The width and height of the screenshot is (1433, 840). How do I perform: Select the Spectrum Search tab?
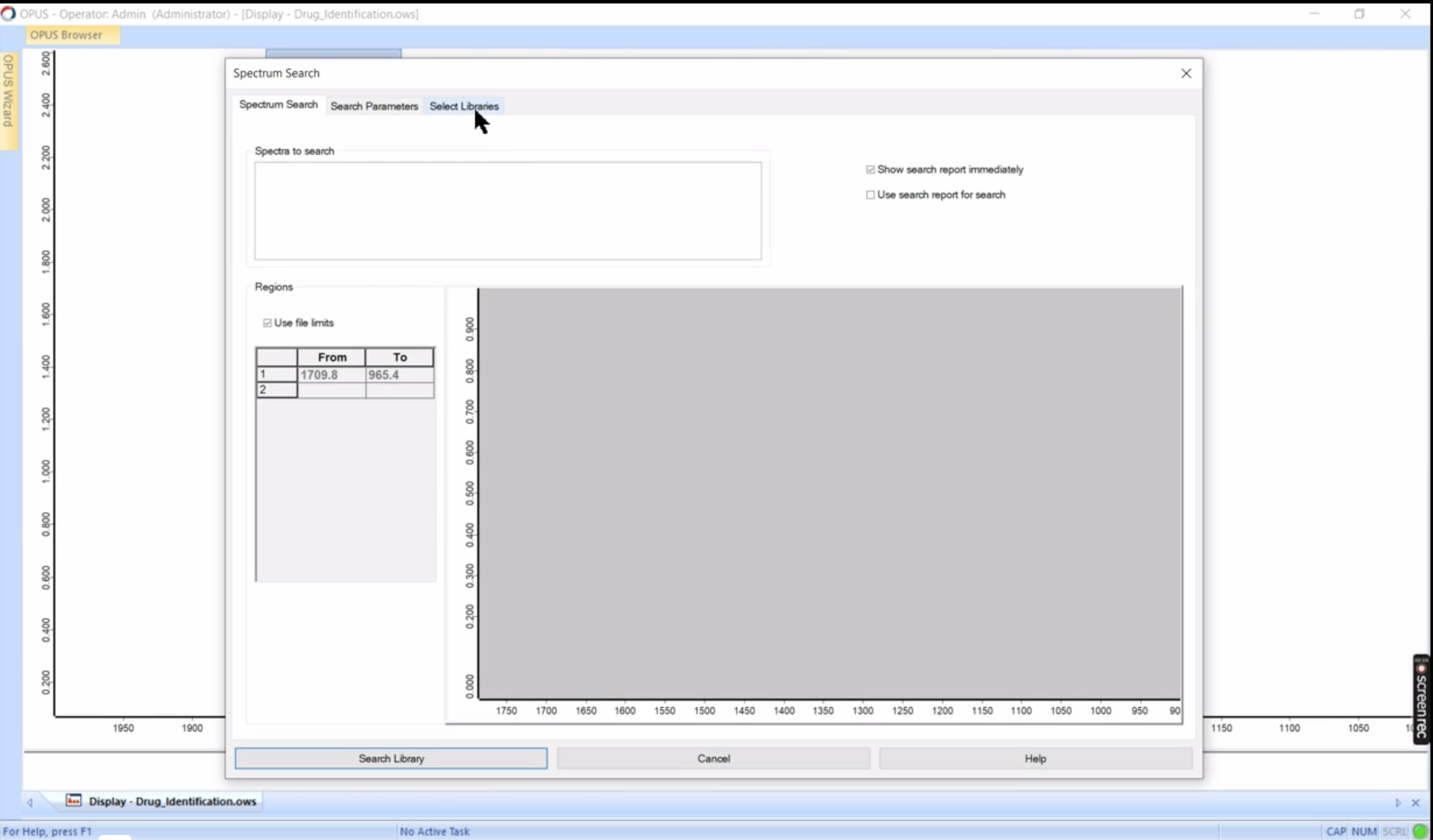pyautogui.click(x=278, y=105)
